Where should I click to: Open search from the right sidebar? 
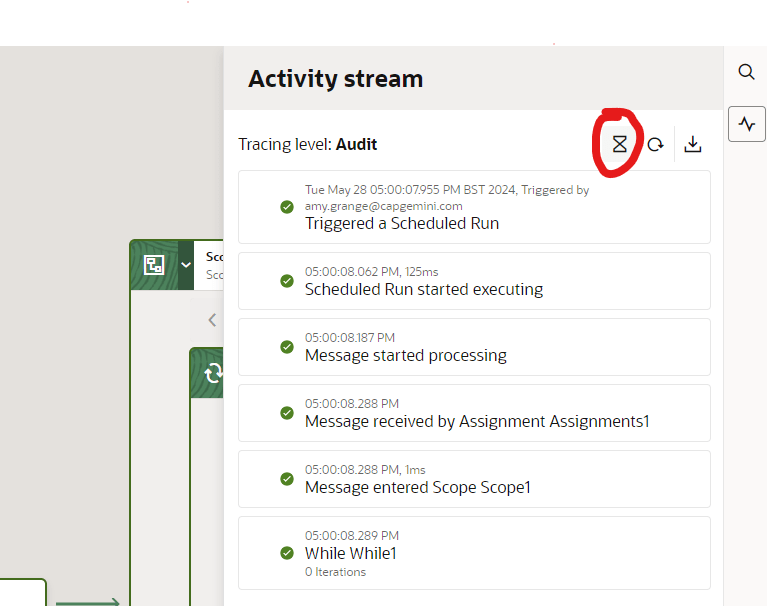[746, 72]
